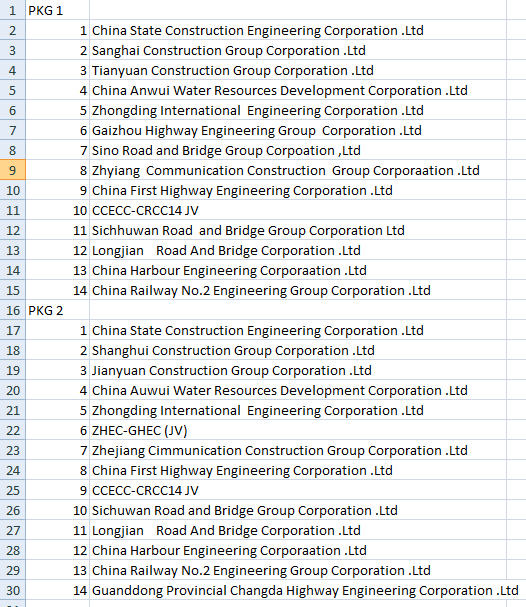526x607 pixels.
Task: Select Jianyuan Construction Group Corporation cell
Action: [298, 370]
